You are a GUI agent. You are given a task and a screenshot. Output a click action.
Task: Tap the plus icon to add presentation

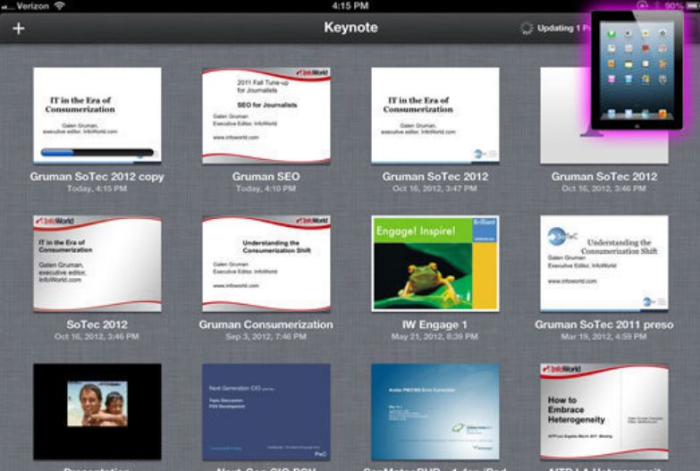coord(18,29)
